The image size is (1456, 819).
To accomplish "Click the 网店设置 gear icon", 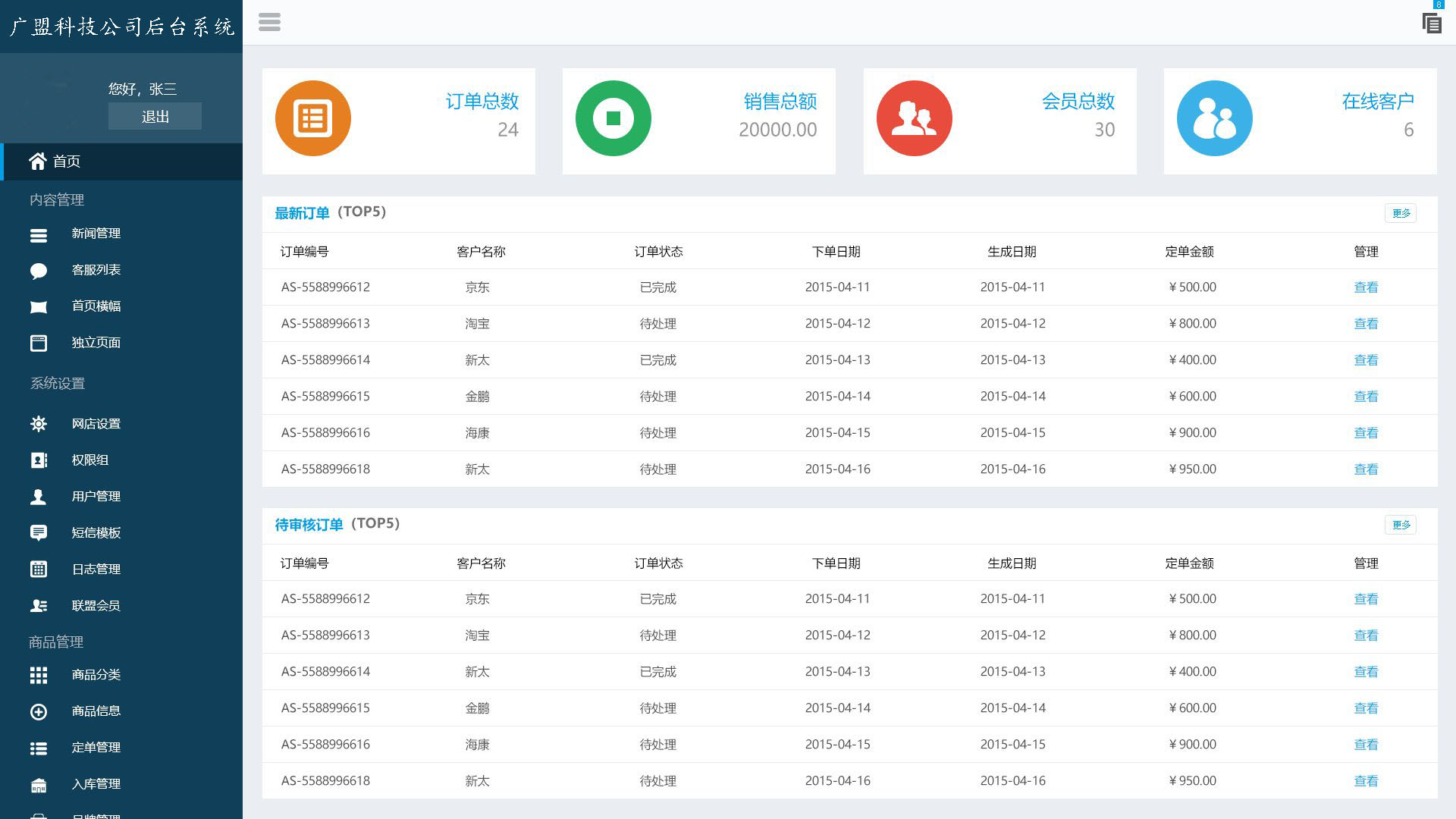I will [x=39, y=424].
